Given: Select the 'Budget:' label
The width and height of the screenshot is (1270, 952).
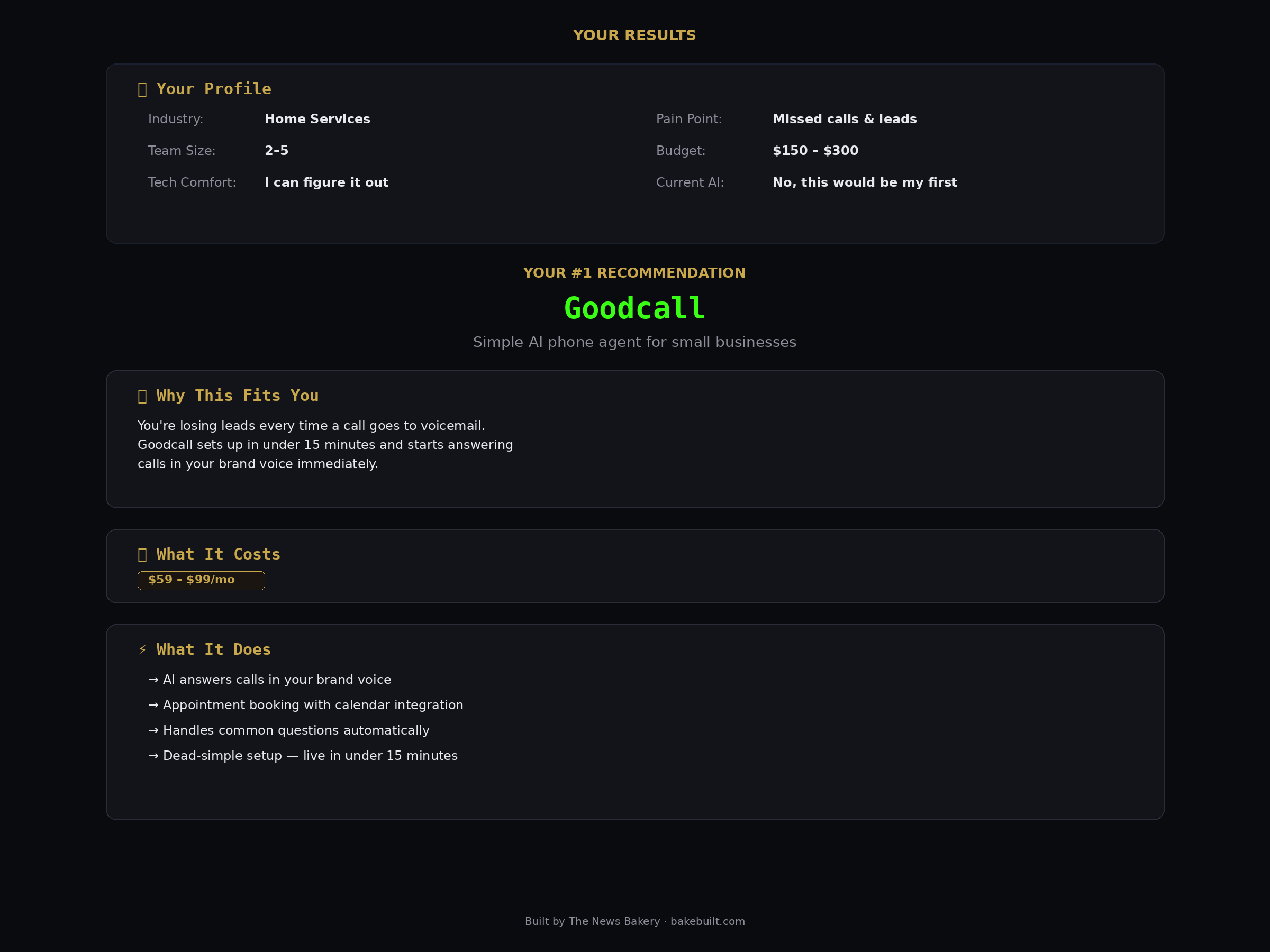Looking at the screenshot, I should 681,150.
